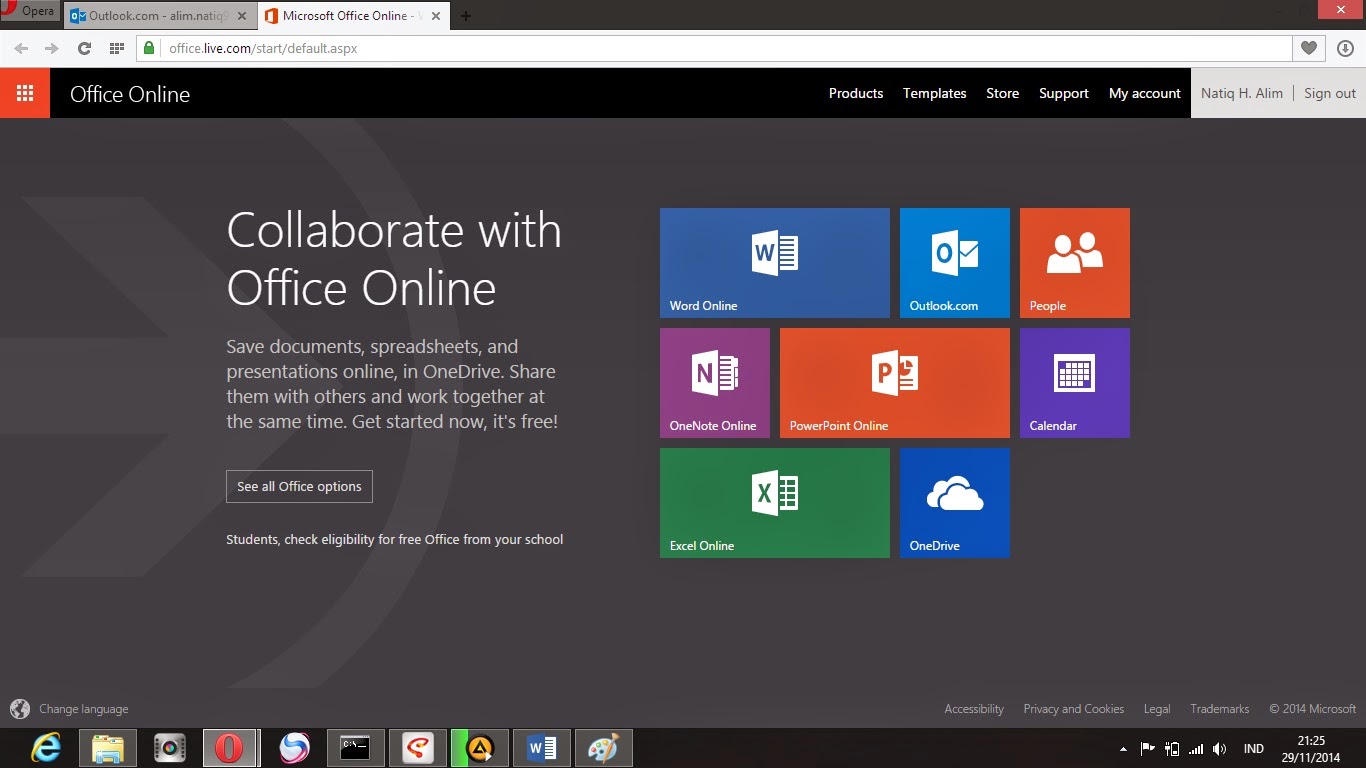Click the address bar URL field

[715, 48]
